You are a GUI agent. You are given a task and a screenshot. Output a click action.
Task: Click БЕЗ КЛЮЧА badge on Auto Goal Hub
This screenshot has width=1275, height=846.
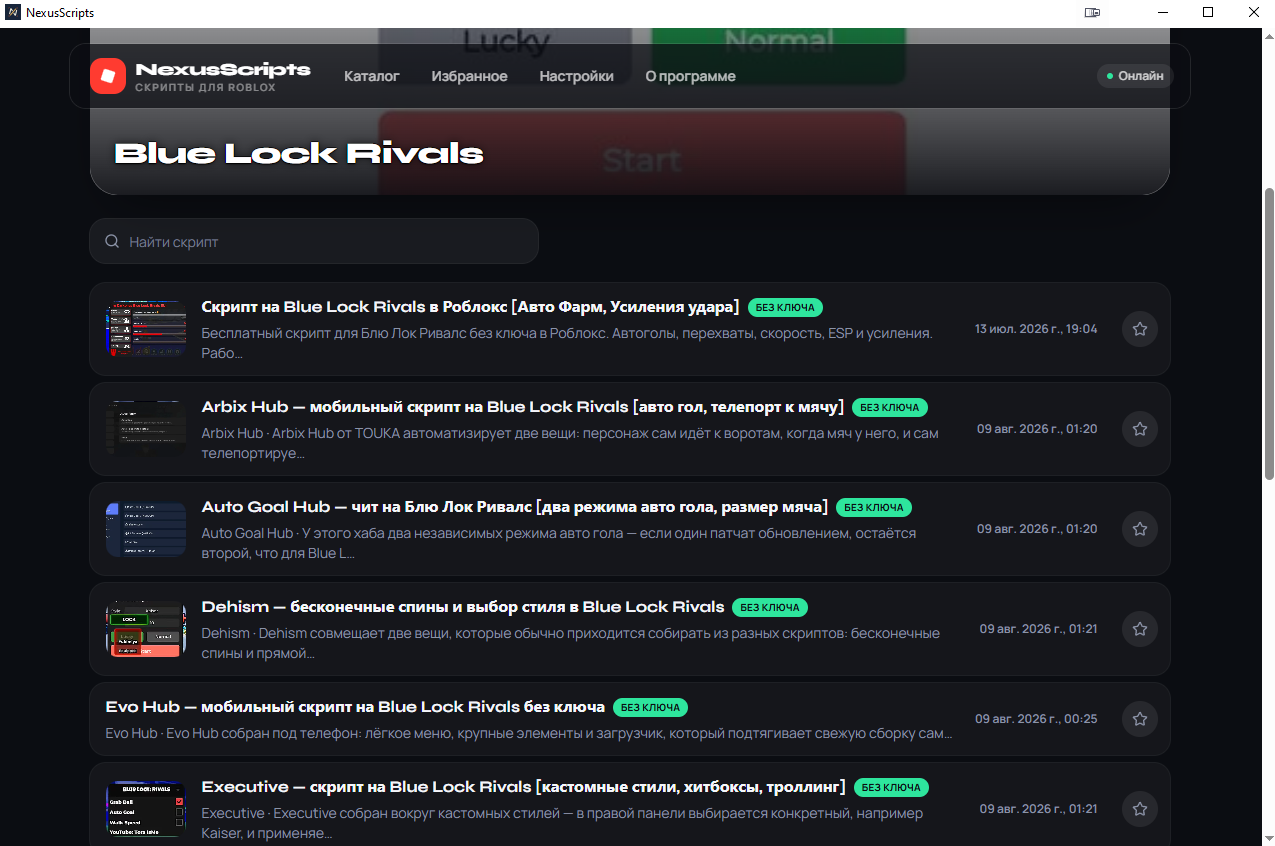(874, 507)
